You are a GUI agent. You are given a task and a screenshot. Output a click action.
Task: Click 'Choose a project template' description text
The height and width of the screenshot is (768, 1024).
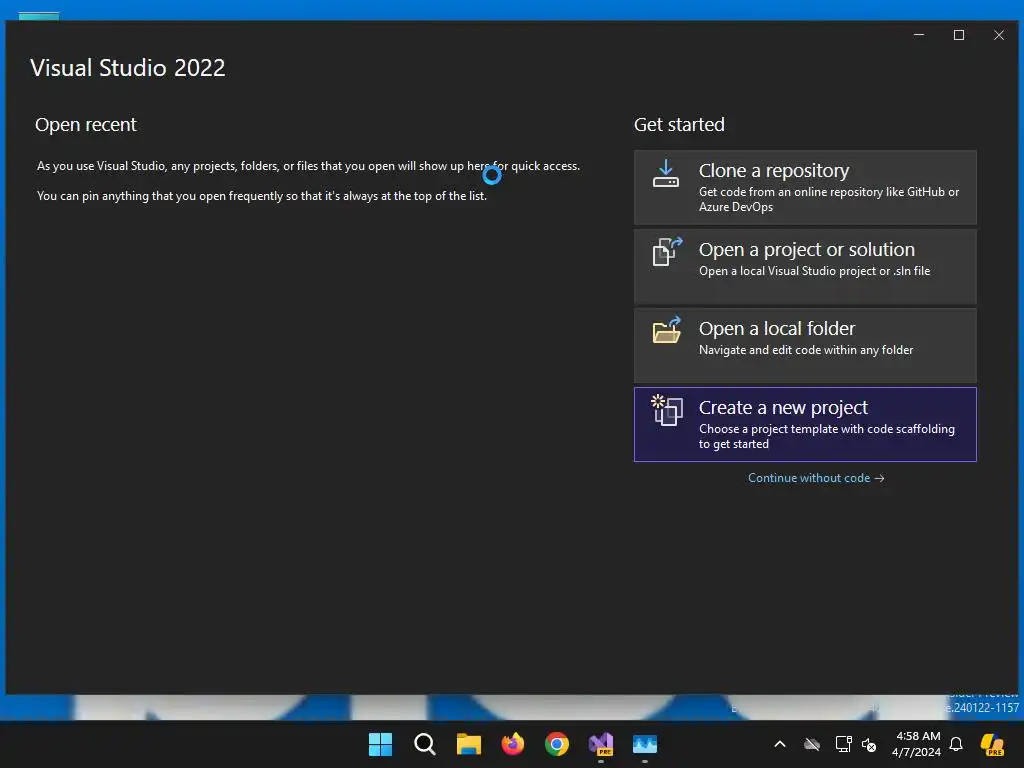827,436
